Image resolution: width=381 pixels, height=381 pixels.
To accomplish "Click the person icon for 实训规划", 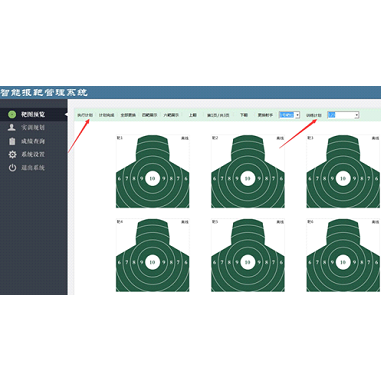I will (x=12, y=127).
